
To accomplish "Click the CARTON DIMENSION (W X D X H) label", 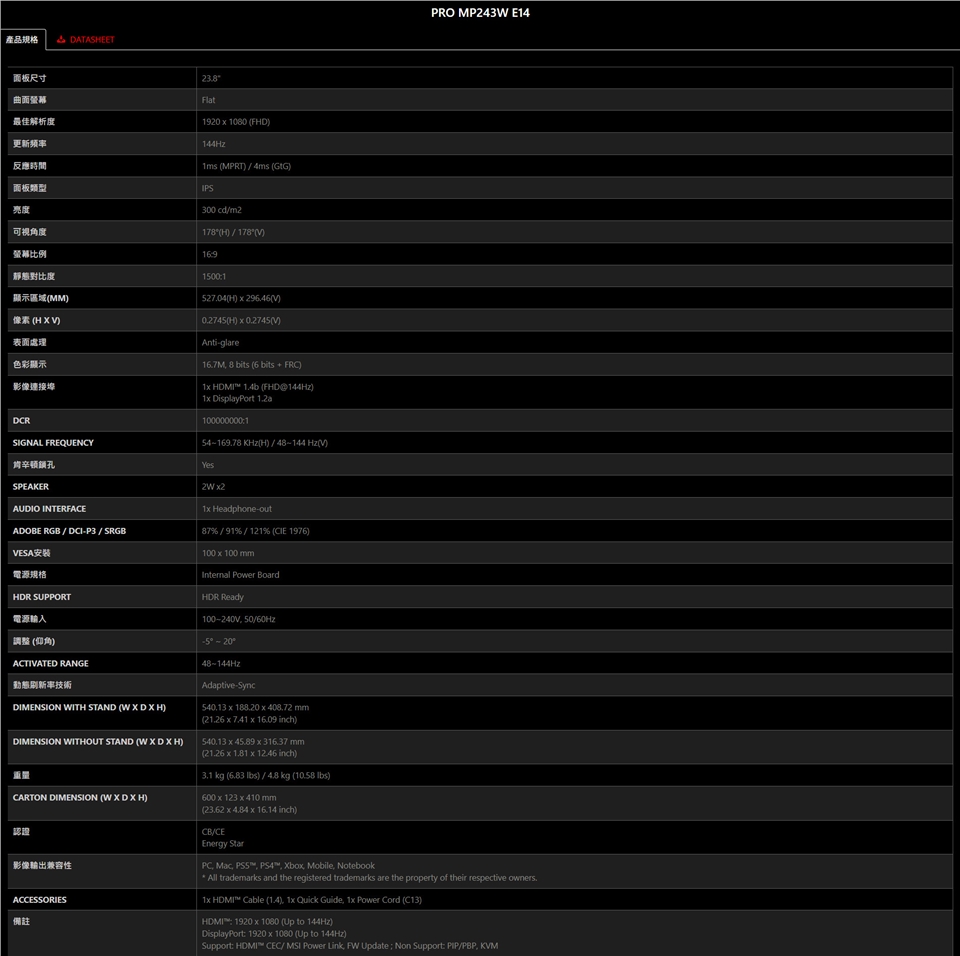I will tap(80, 798).
